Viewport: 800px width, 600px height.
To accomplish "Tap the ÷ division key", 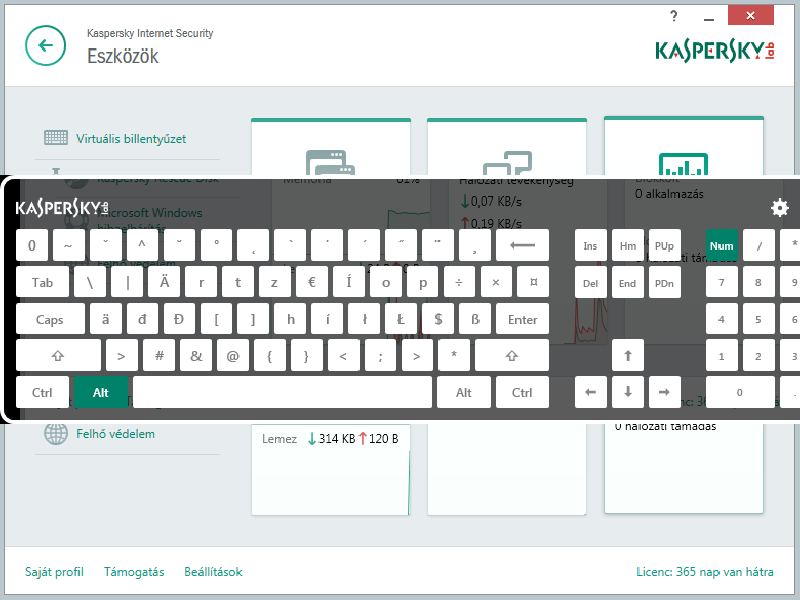I will click(459, 282).
